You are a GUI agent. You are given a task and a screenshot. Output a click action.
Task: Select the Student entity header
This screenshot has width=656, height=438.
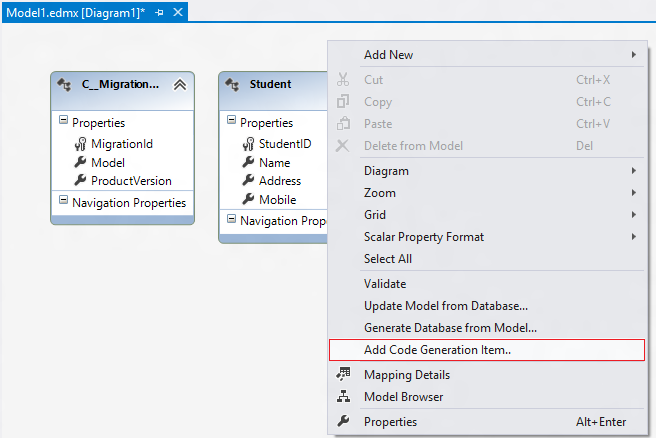point(271,85)
